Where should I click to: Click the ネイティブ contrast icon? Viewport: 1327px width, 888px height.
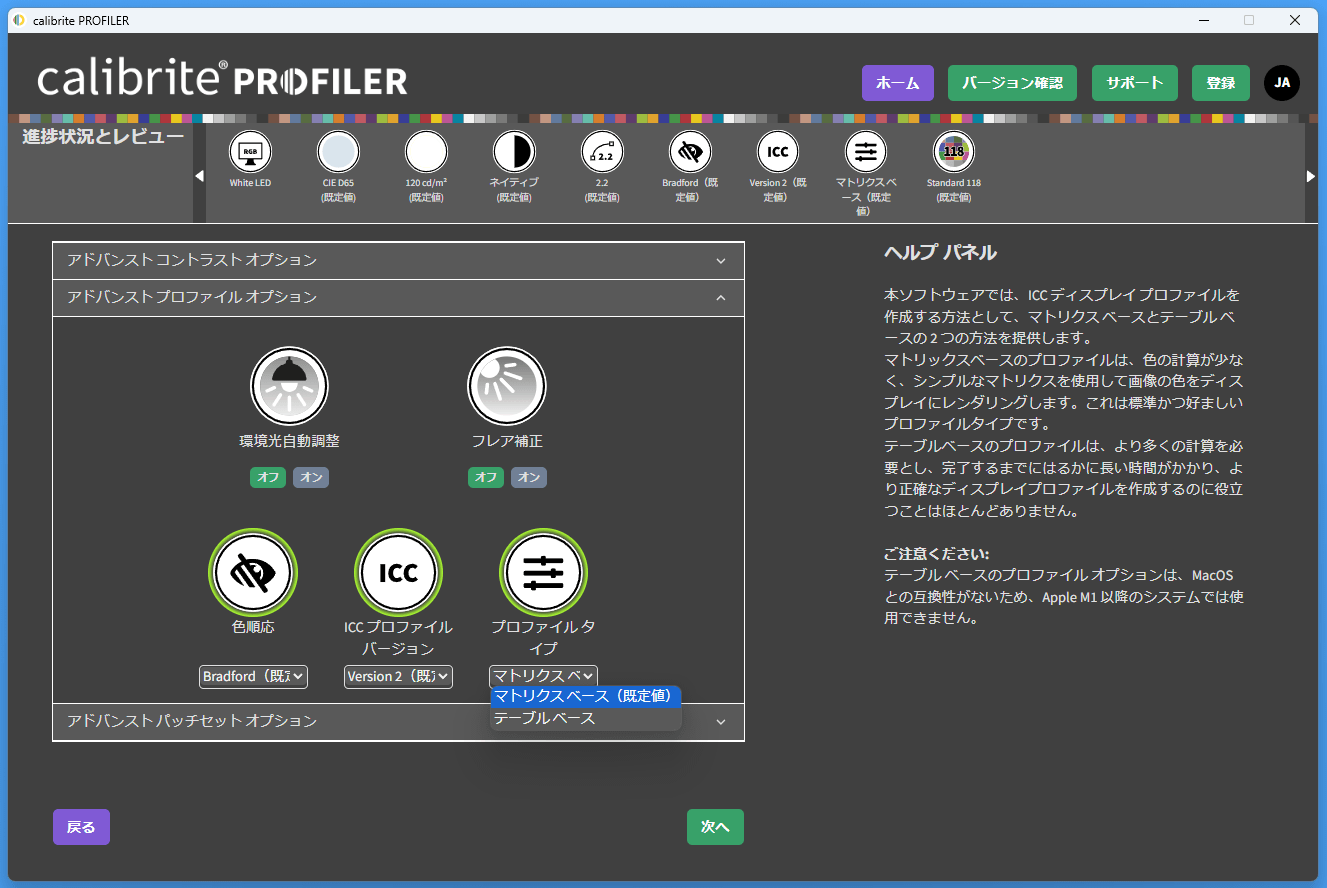514,152
